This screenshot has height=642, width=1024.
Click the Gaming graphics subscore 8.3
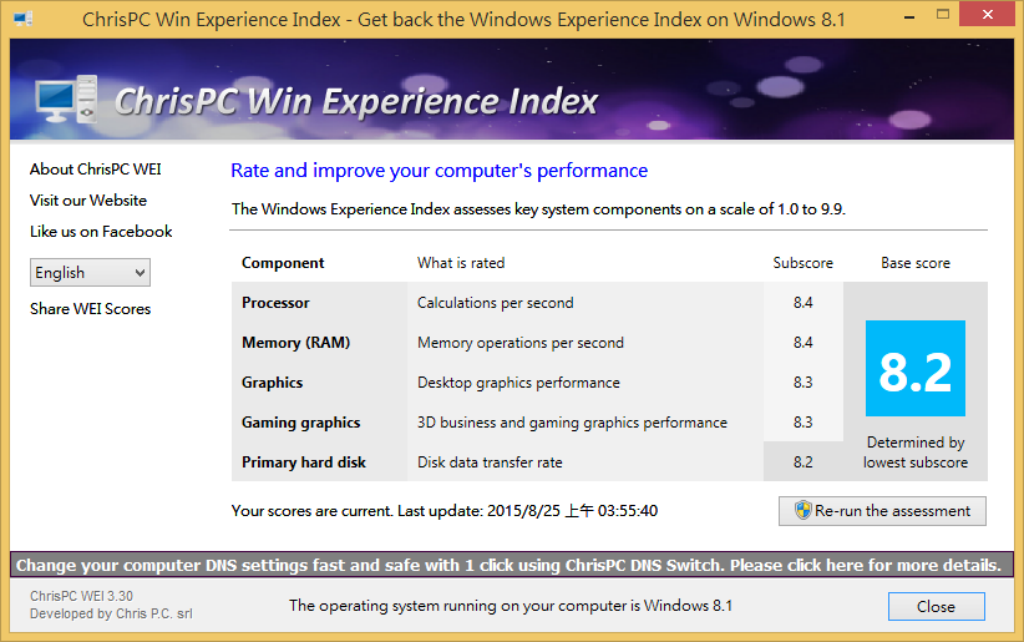(x=803, y=422)
